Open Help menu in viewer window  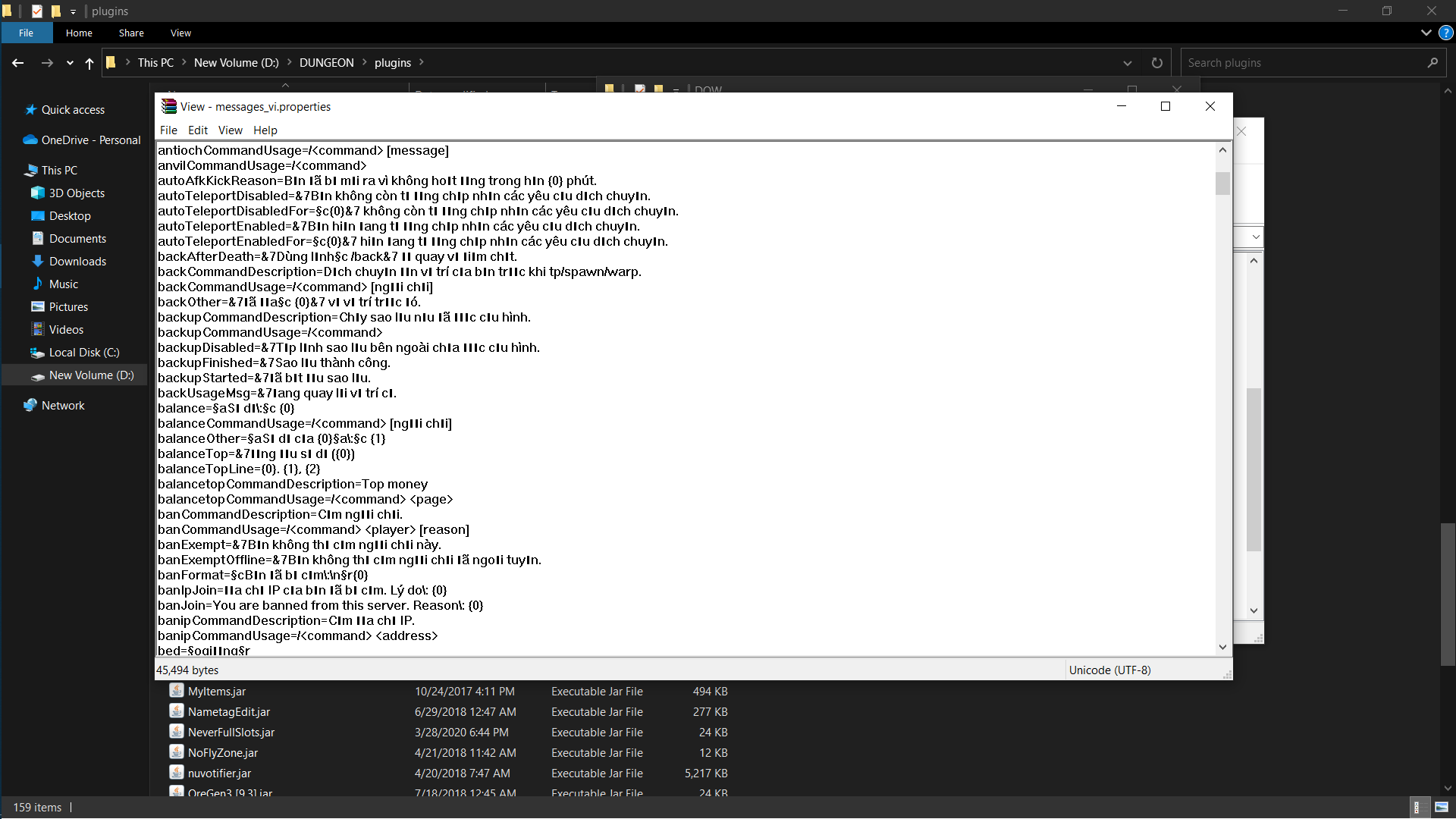point(265,130)
